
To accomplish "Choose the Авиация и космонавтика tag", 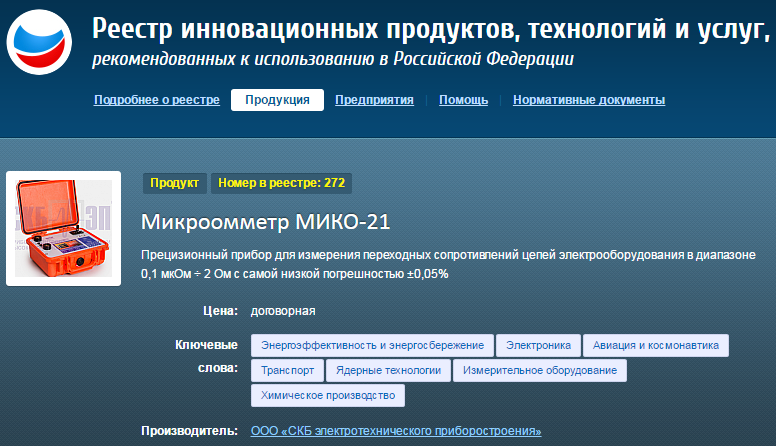I will [656, 346].
